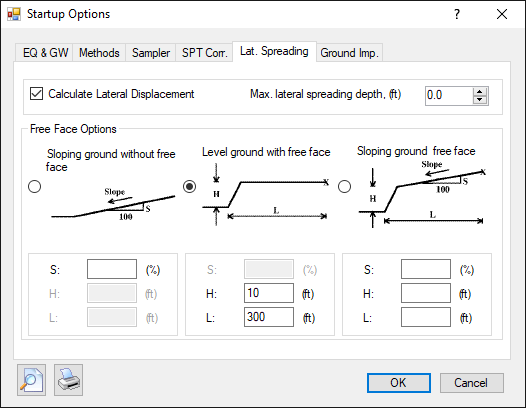
Task: Decrease max lateral spreading depth value
Action: 480,100
